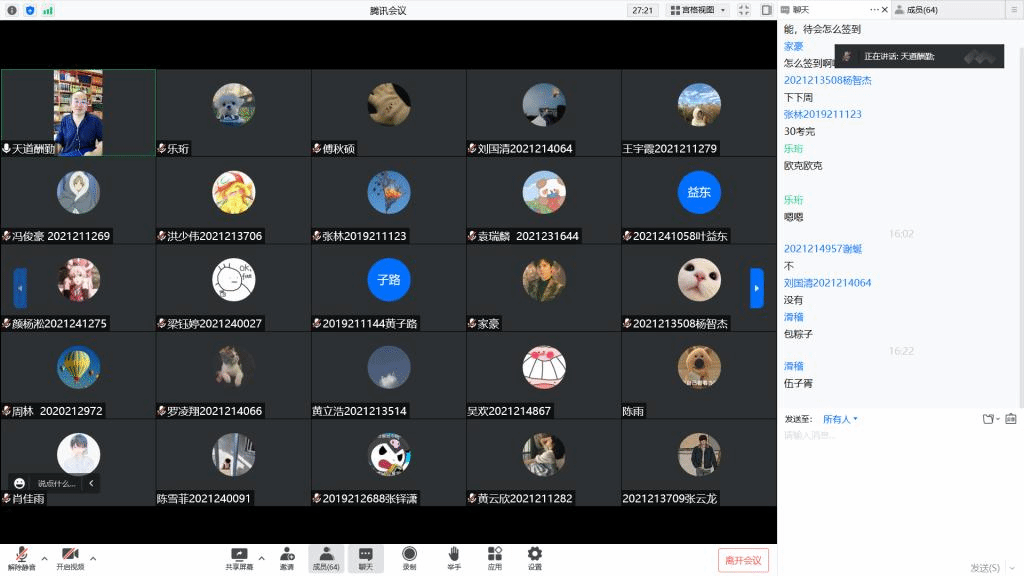
Task: Expand the audio options arrow beside 解除静音
Action: click(44, 558)
